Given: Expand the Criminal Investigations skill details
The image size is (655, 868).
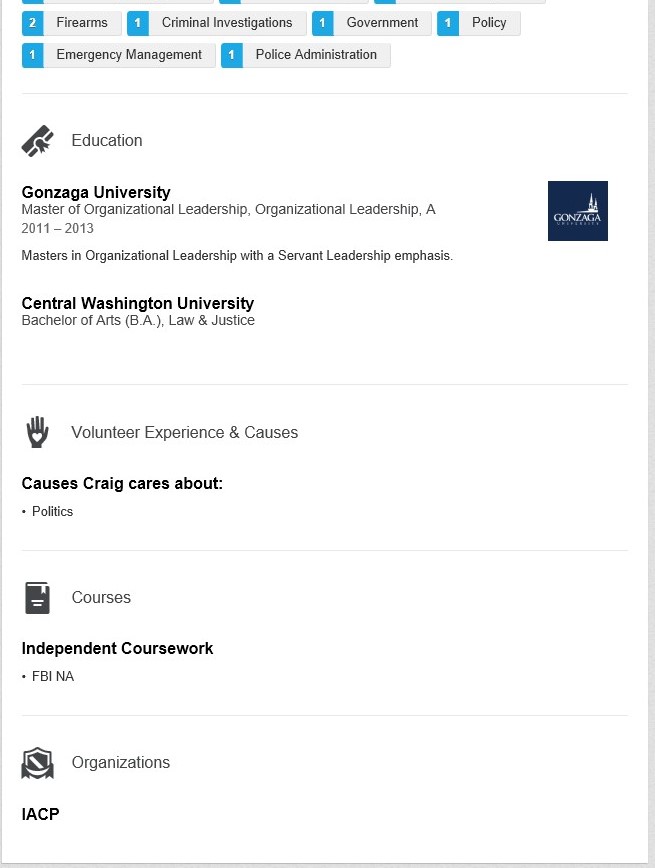Looking at the screenshot, I should click(x=228, y=22).
